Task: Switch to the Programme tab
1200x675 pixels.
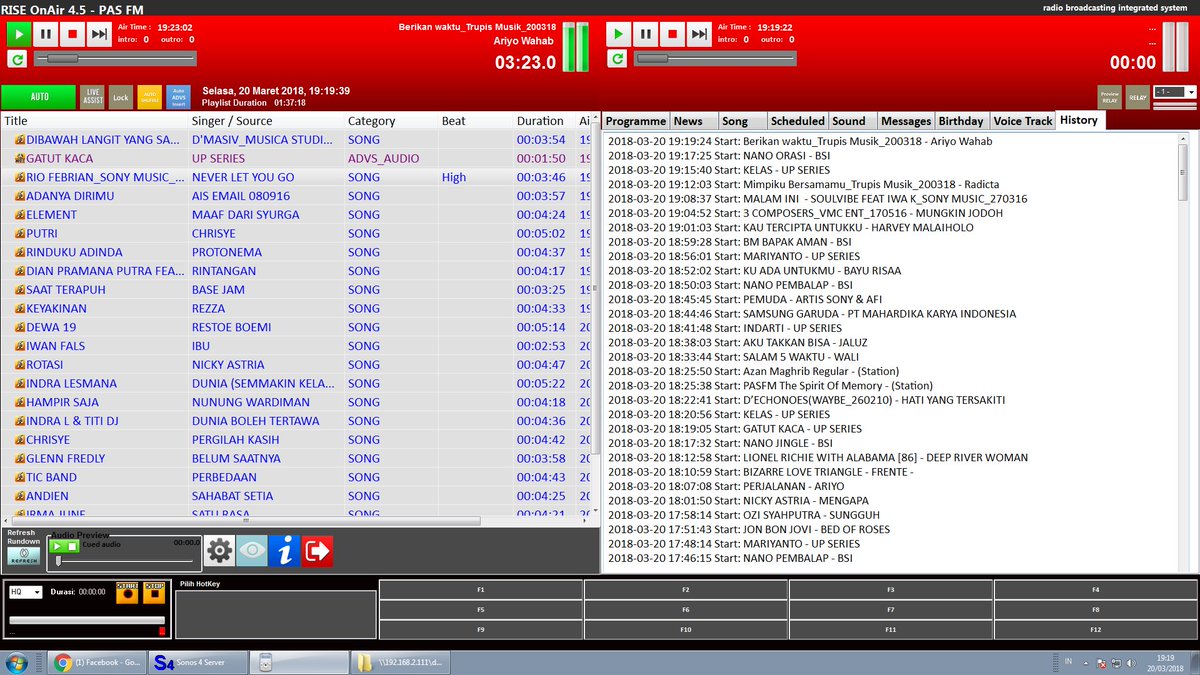Action: [635, 120]
